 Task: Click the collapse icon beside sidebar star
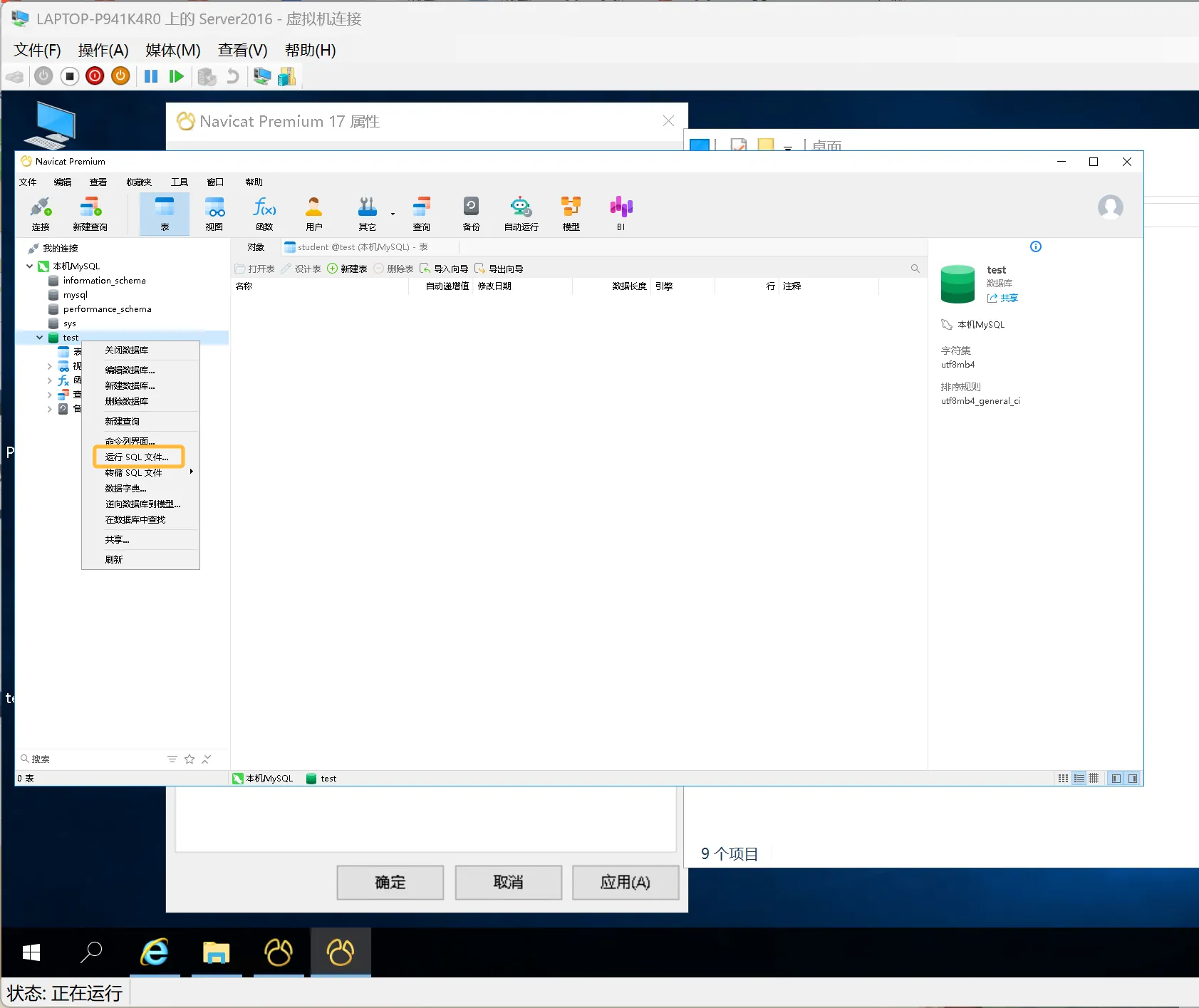(207, 759)
